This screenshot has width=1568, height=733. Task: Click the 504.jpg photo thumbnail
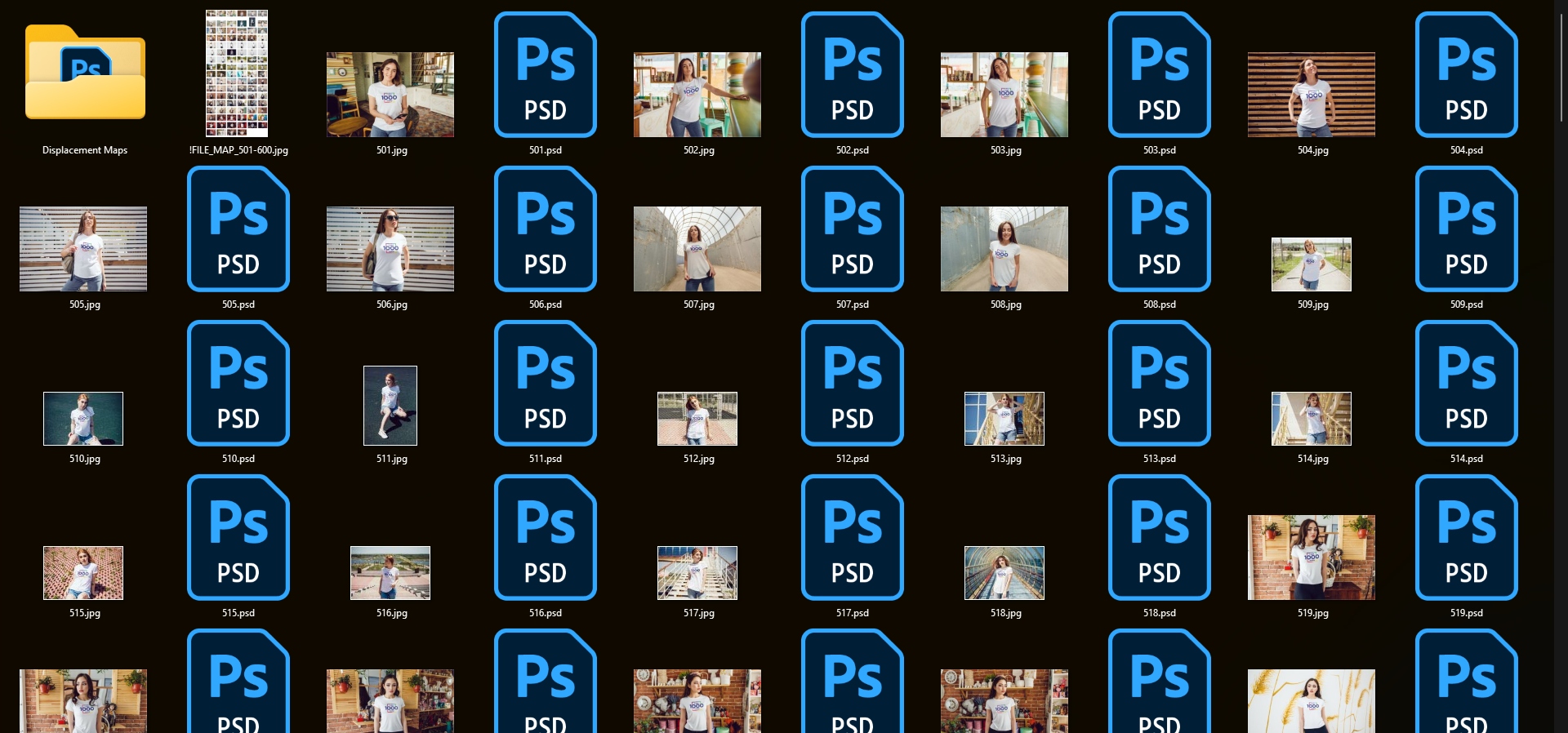[1312, 95]
